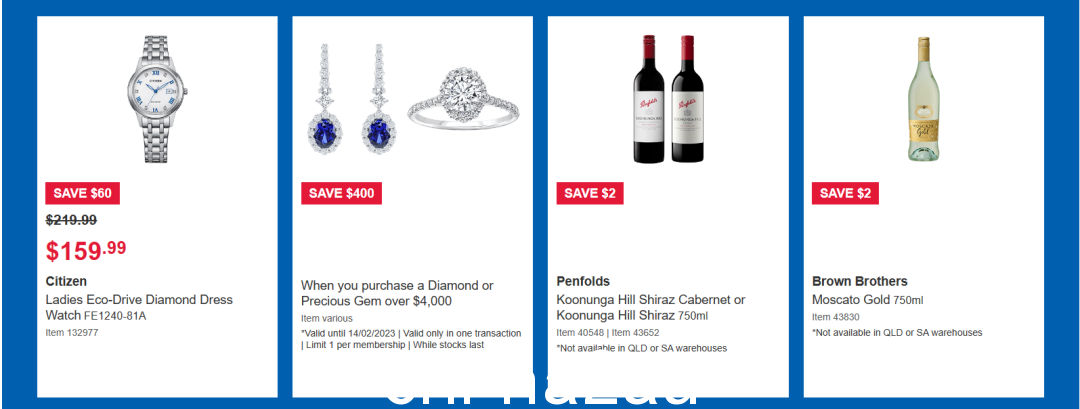Screen dimensions: 1080x409
Task: Click the Brown Brothers SAVE $2 badge
Action: coord(846,193)
